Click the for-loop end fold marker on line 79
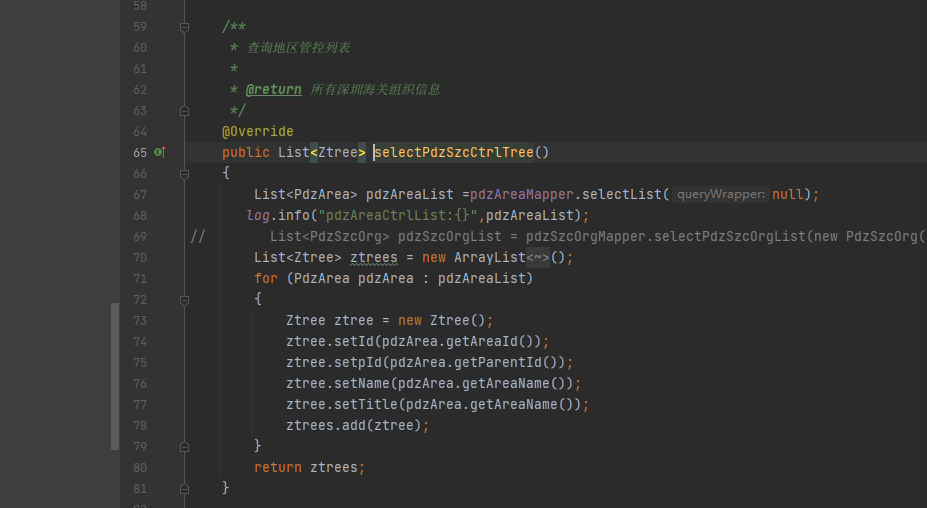Screen dimensions: 927x508 pos(184,447)
